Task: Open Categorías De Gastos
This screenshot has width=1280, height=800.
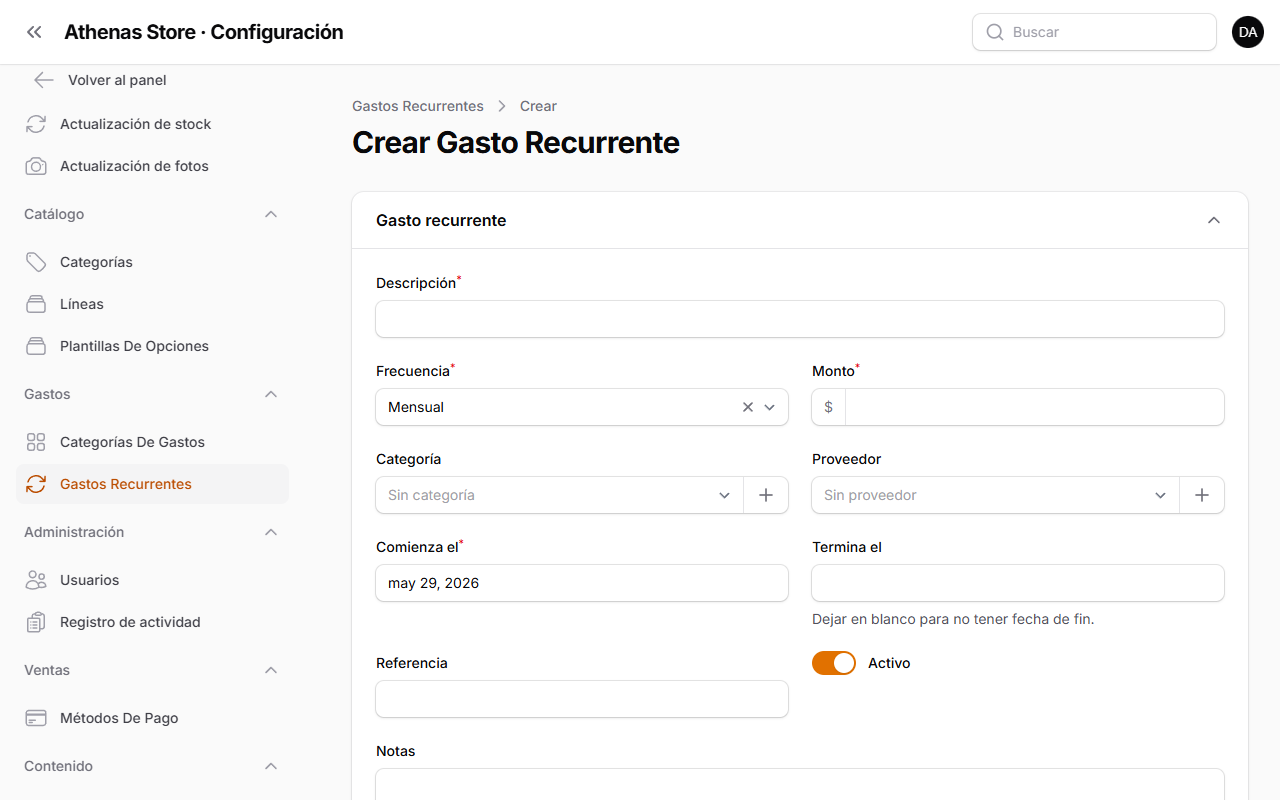Action: coord(152,442)
